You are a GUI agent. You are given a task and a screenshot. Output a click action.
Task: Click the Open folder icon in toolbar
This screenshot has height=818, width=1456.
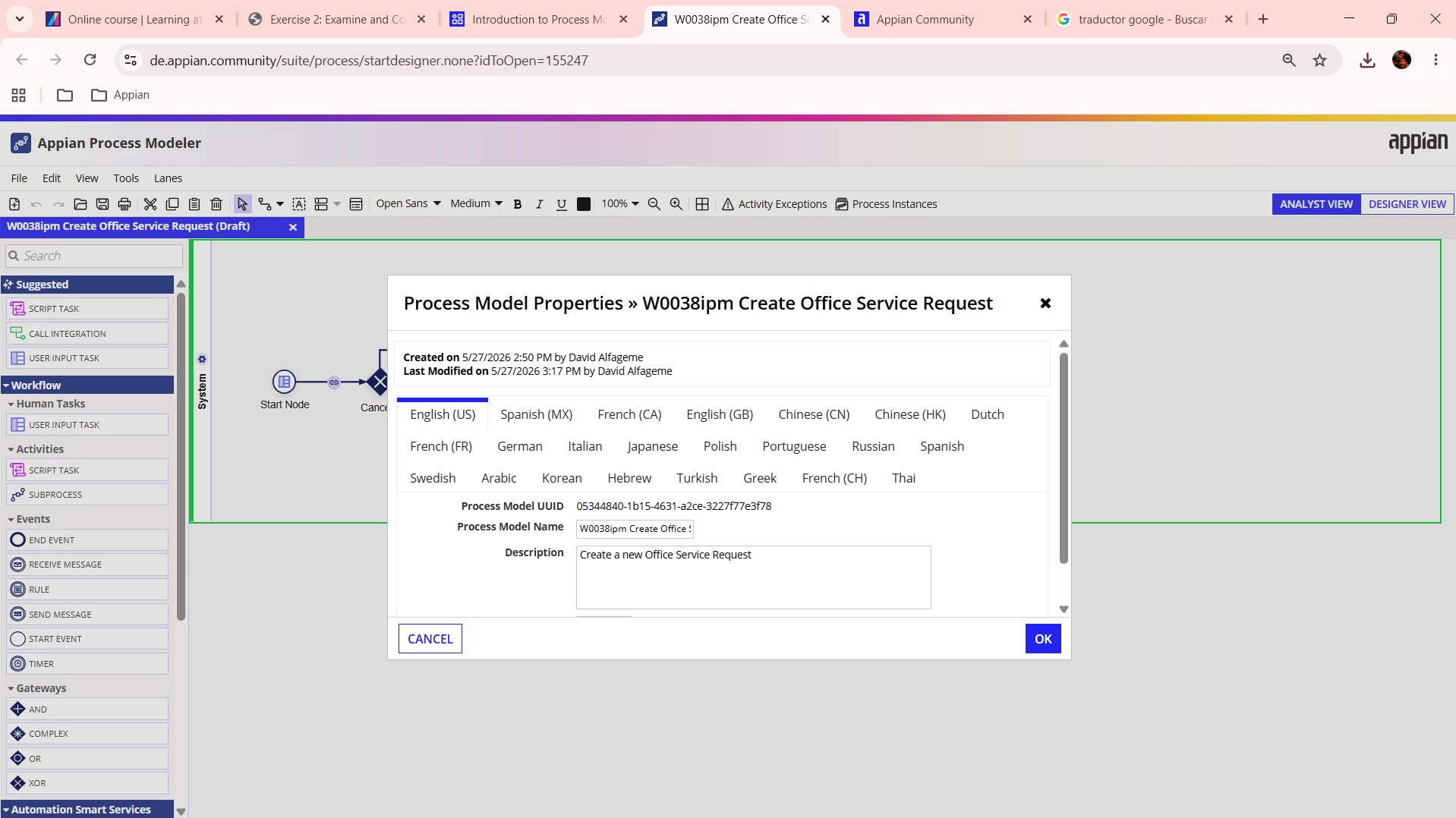click(80, 204)
